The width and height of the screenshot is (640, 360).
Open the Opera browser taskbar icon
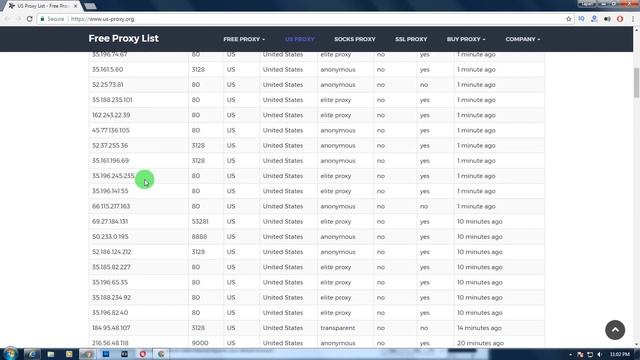click(x=142, y=354)
